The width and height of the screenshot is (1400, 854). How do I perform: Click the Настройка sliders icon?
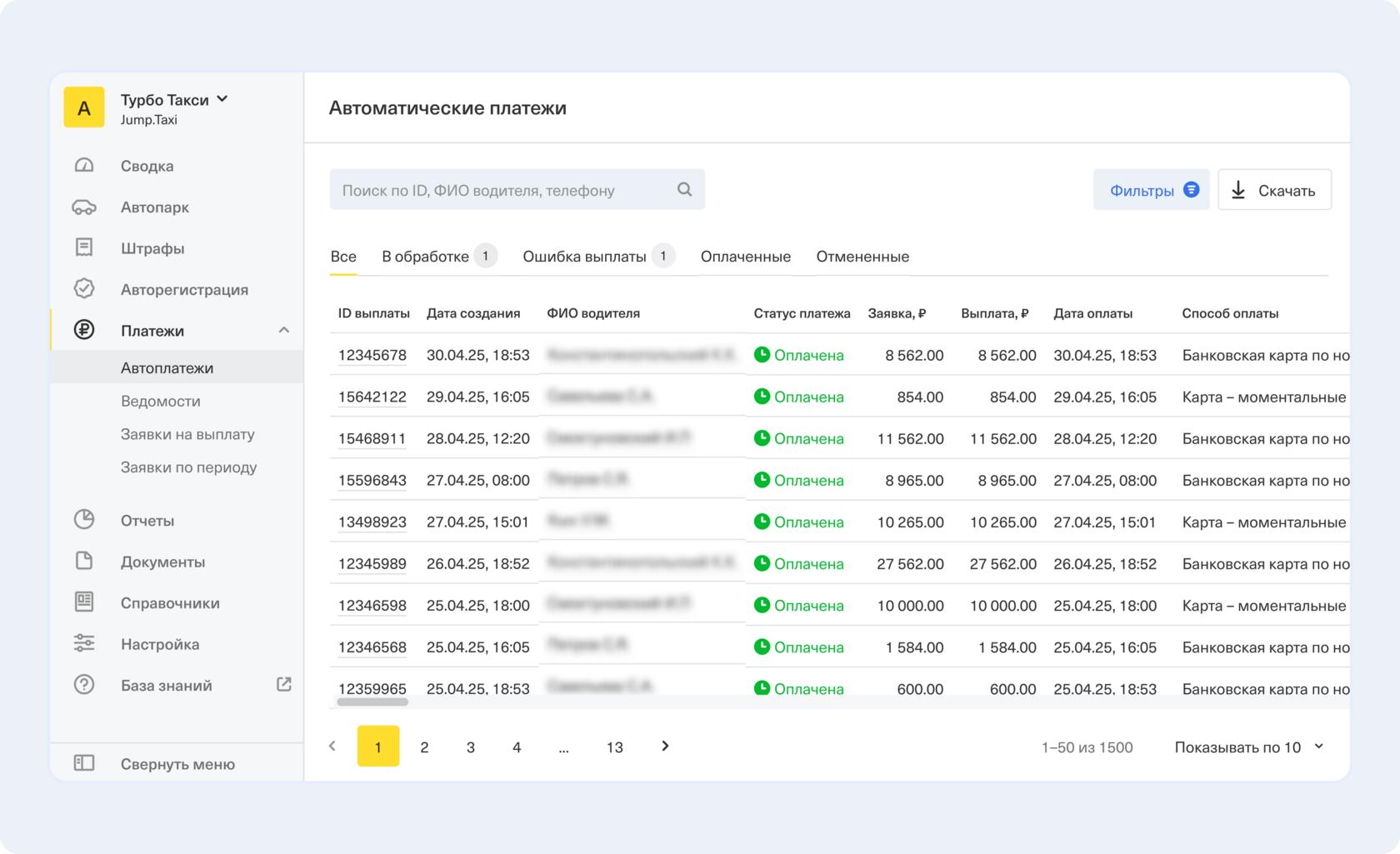click(x=84, y=643)
